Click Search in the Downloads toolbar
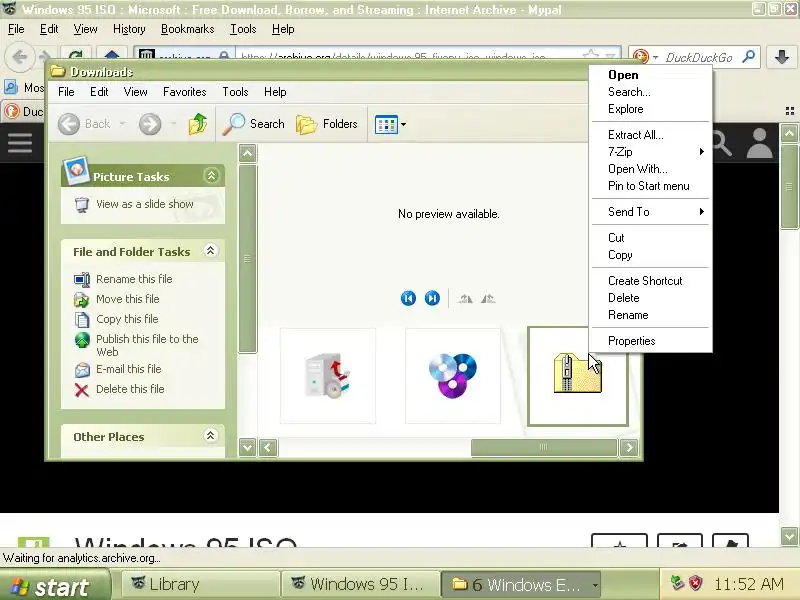Image resolution: width=800 pixels, height=600 pixels. (254, 124)
